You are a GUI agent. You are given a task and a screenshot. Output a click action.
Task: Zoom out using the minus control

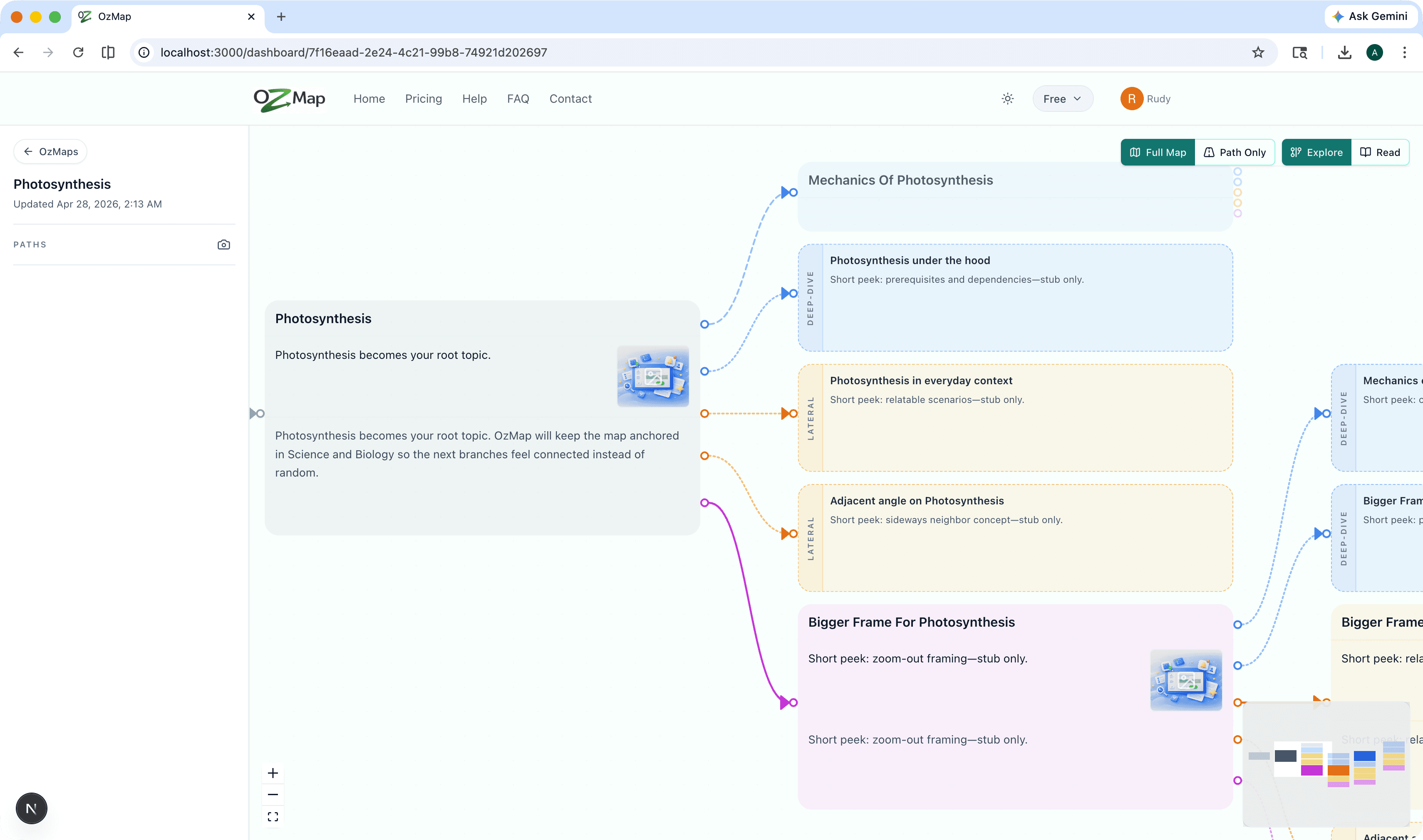273,795
